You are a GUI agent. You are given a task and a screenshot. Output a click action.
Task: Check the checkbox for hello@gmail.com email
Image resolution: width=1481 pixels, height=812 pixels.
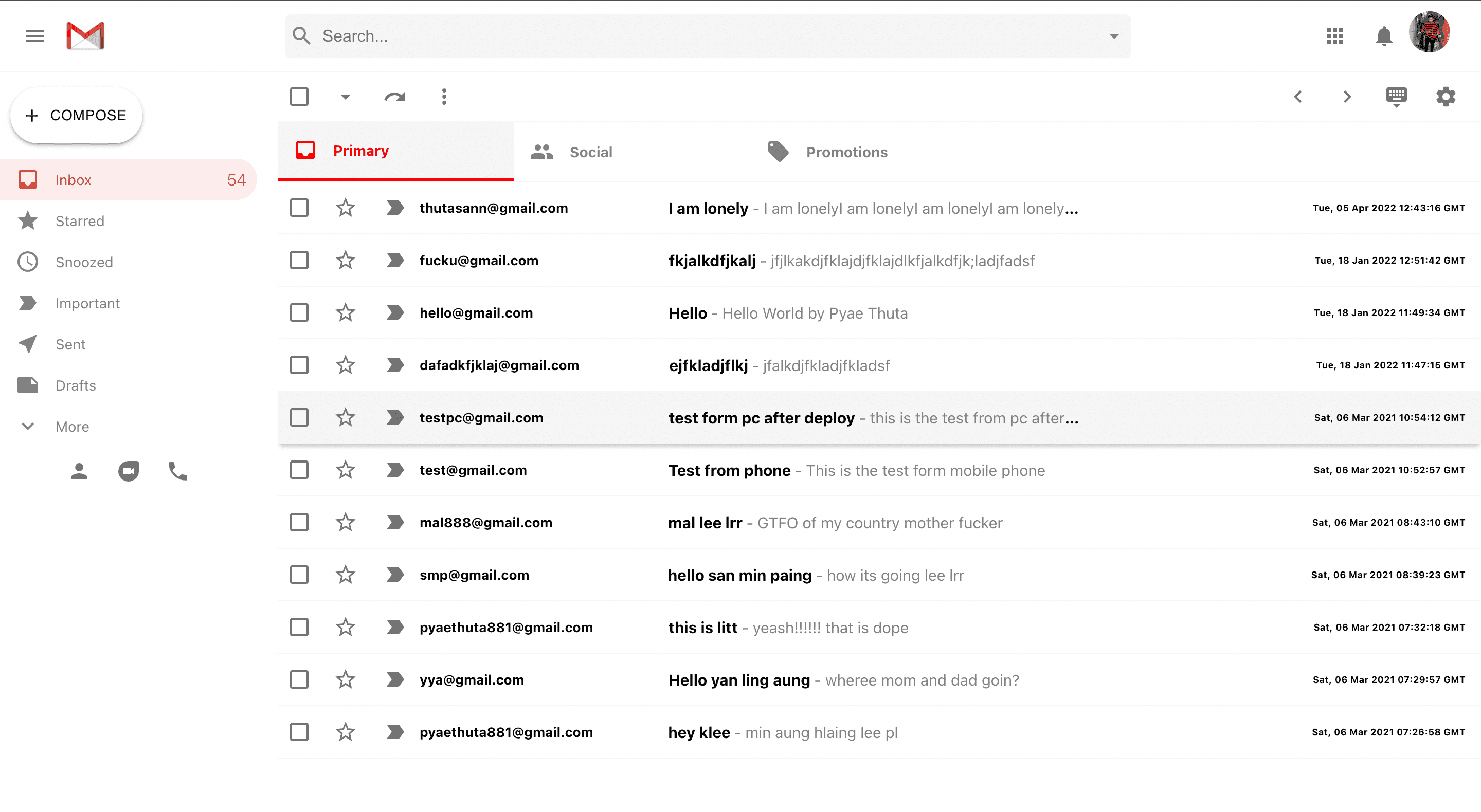(299, 312)
